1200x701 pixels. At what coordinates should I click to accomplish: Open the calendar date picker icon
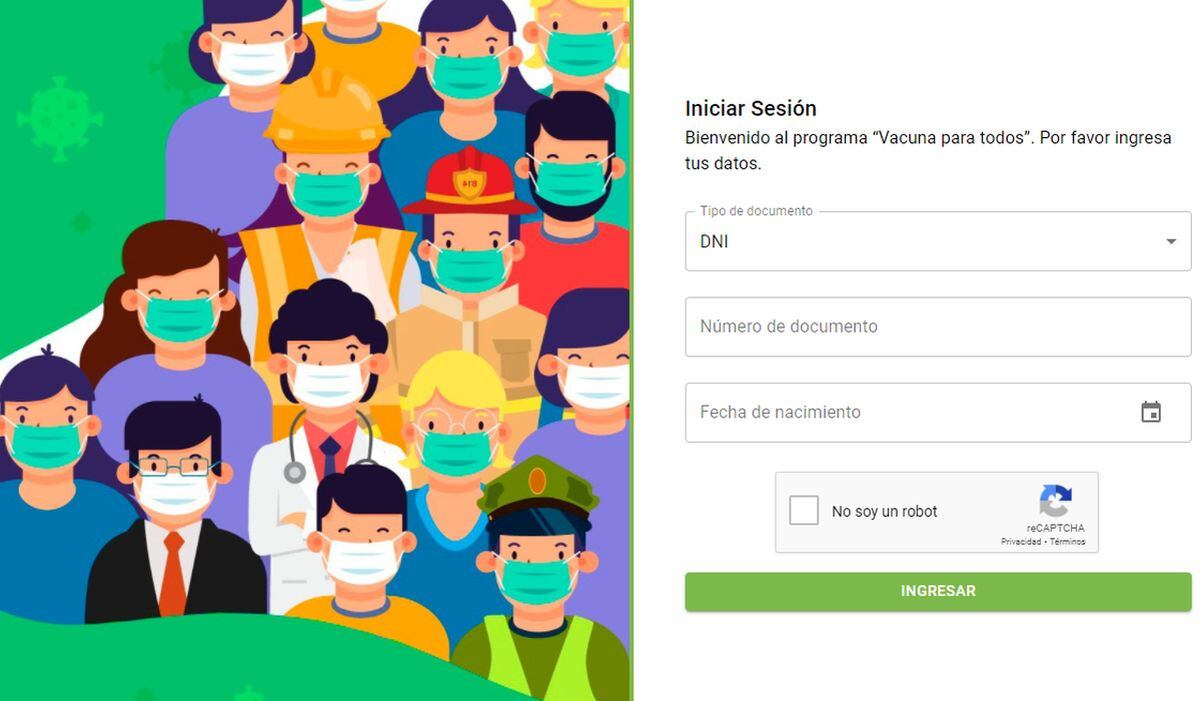tap(1151, 412)
